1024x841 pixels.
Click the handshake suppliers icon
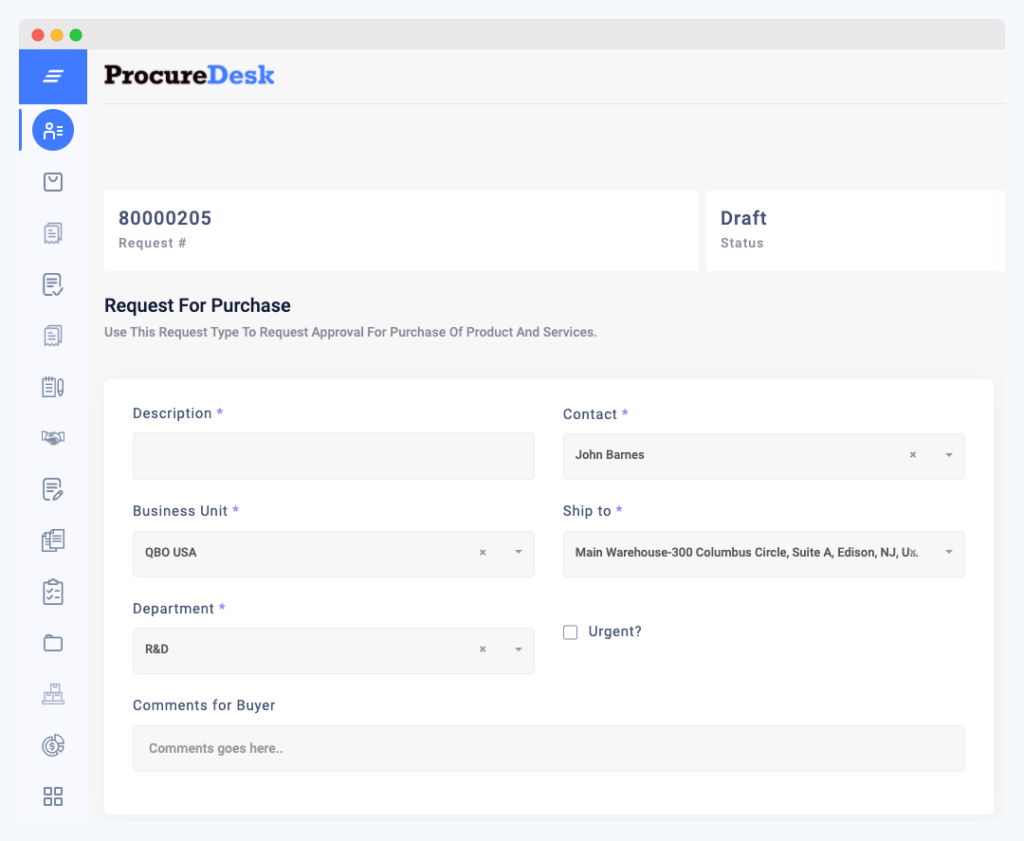coord(52,437)
